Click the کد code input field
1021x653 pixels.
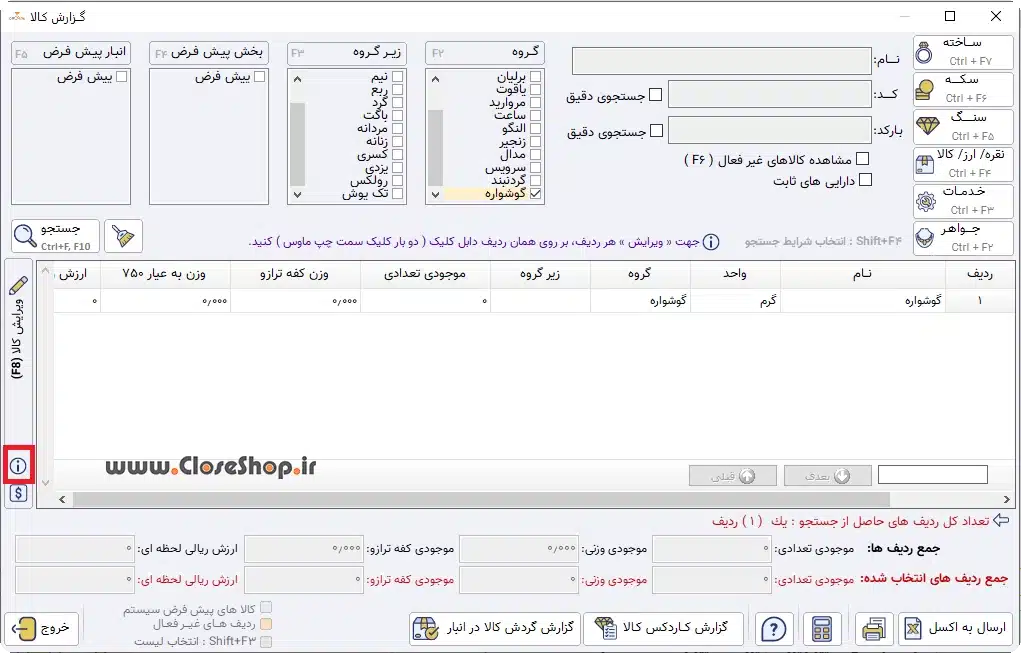[x=770, y=94]
